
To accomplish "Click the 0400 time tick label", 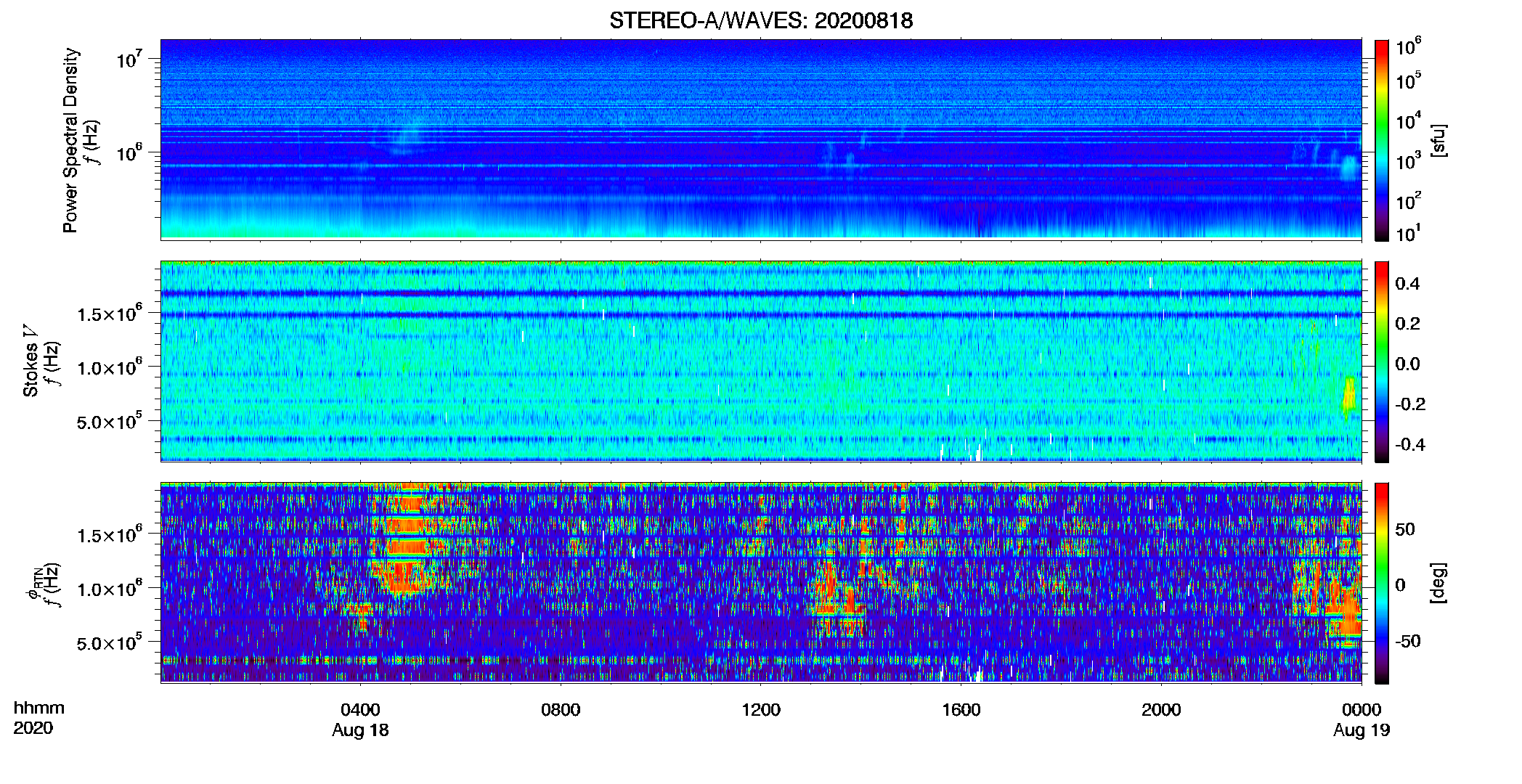I will (x=360, y=709).
